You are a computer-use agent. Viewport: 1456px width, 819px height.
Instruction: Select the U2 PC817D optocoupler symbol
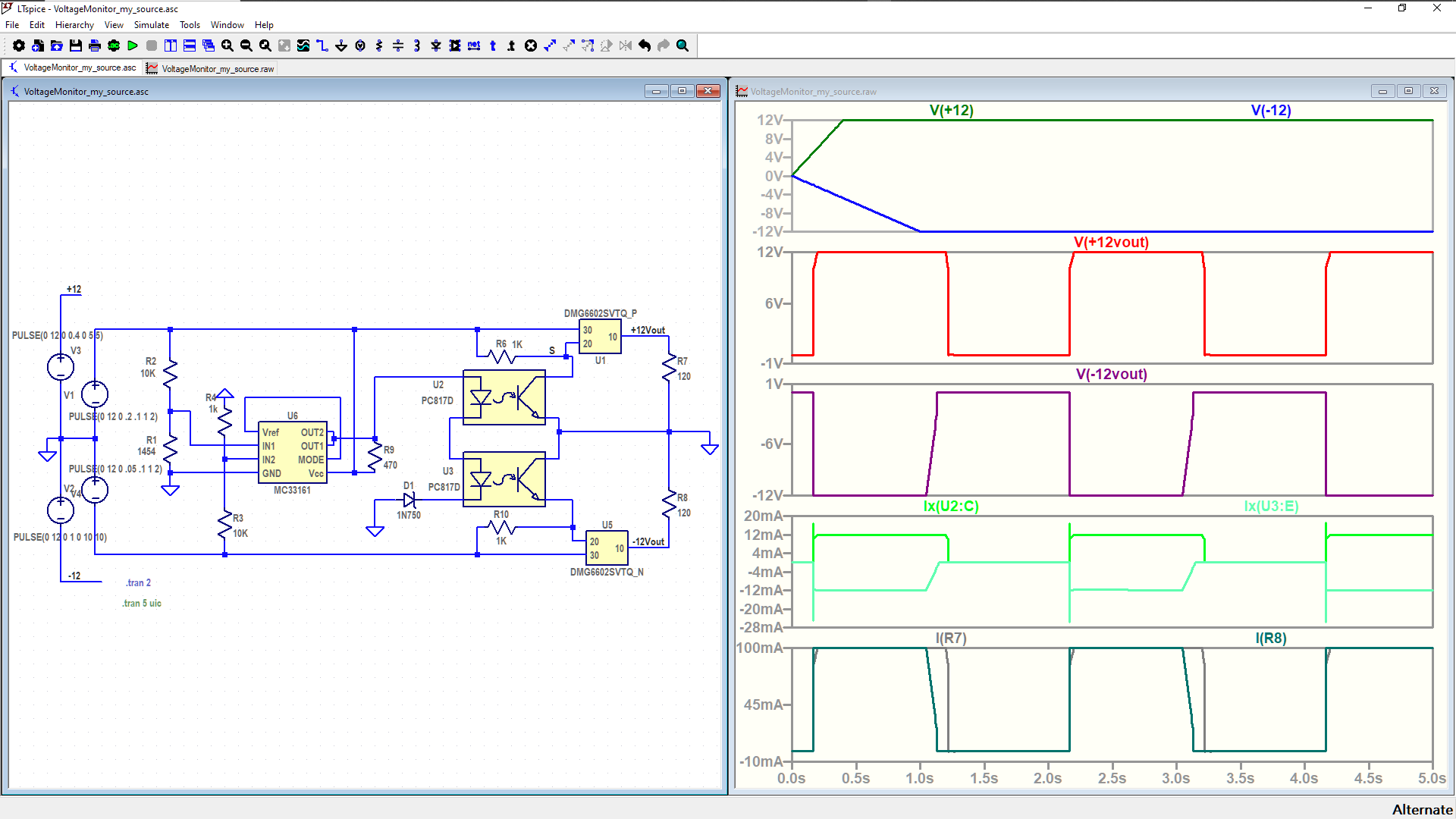click(504, 397)
